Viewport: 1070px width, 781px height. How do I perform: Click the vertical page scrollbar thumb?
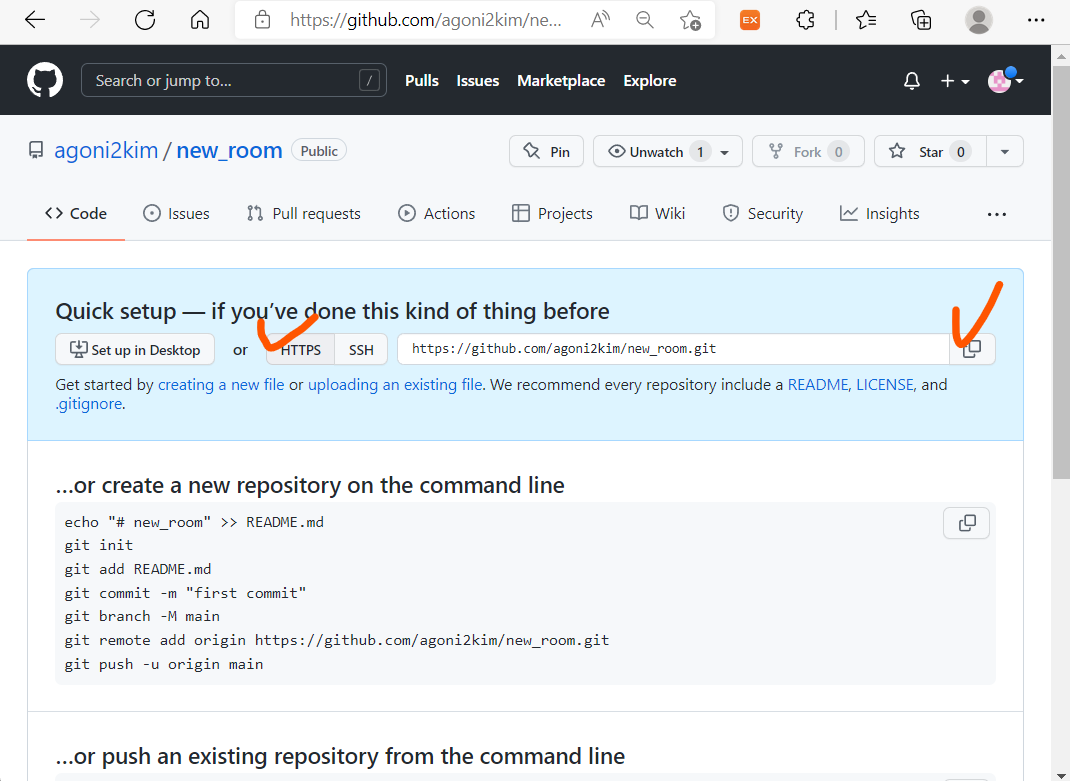[1060, 273]
